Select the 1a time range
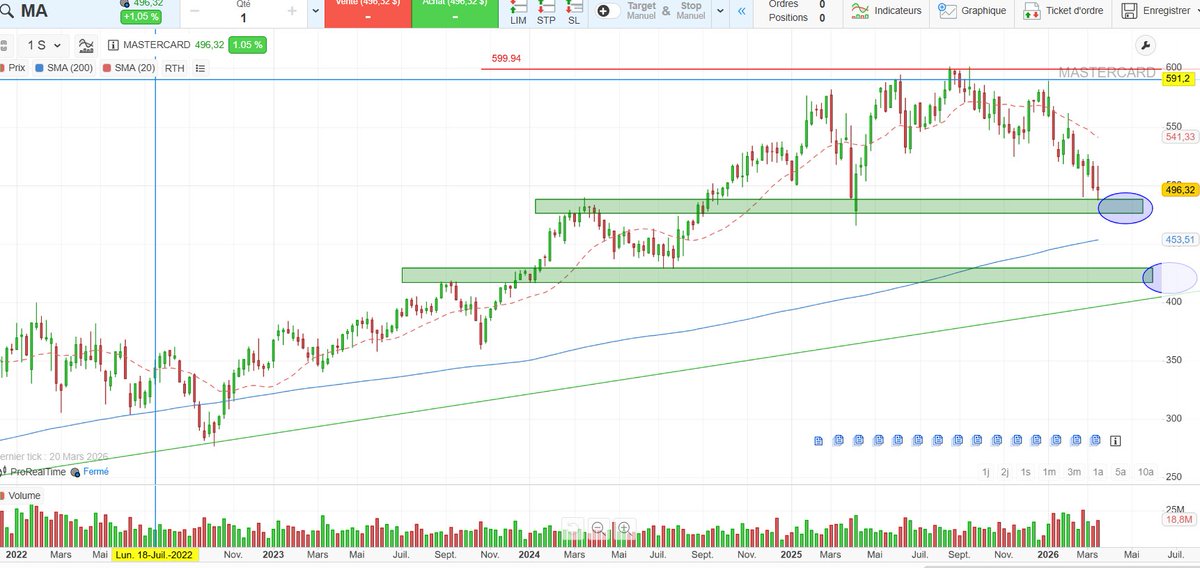 pos(1098,472)
